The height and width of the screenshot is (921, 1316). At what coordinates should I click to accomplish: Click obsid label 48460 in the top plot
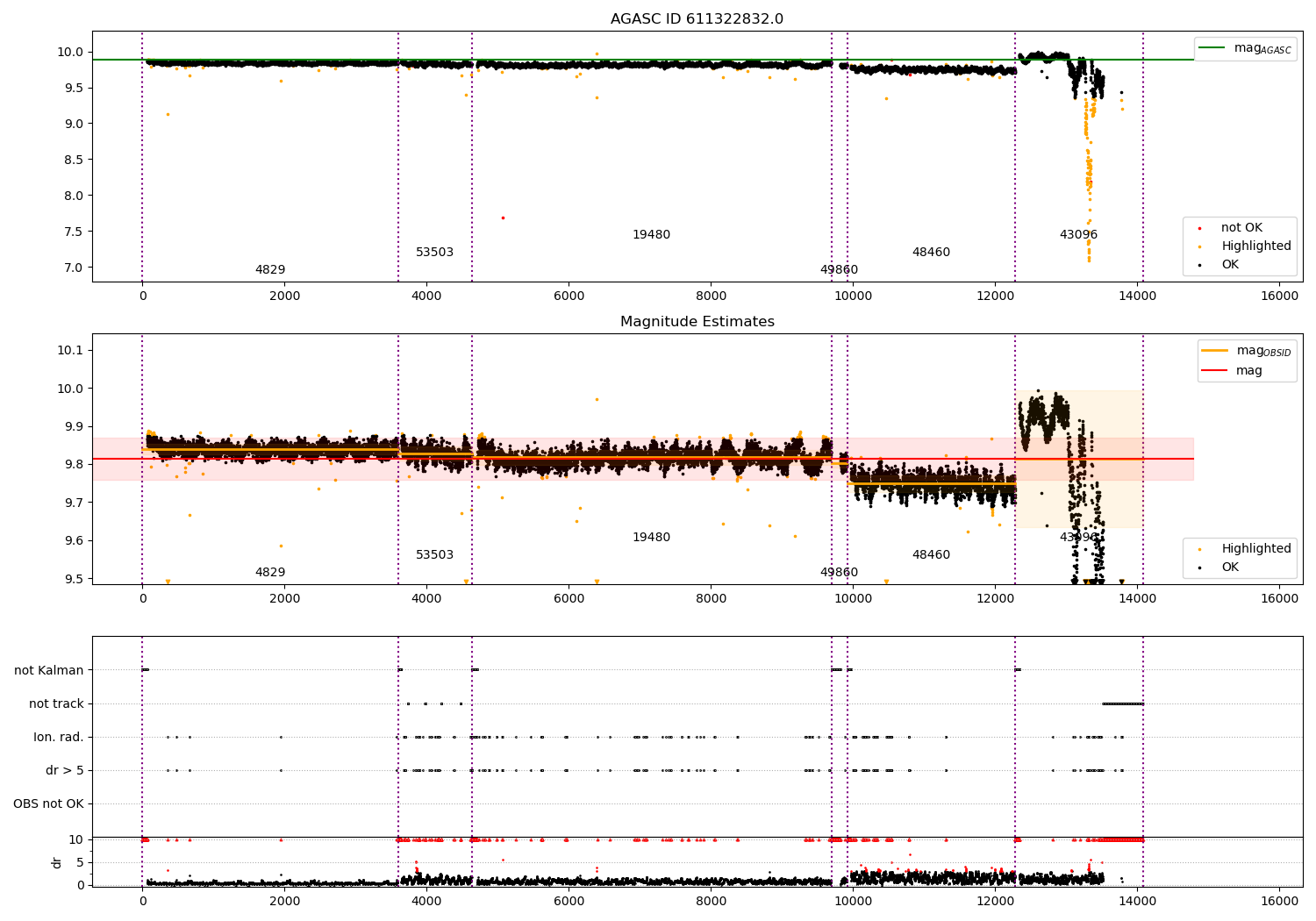click(x=931, y=253)
